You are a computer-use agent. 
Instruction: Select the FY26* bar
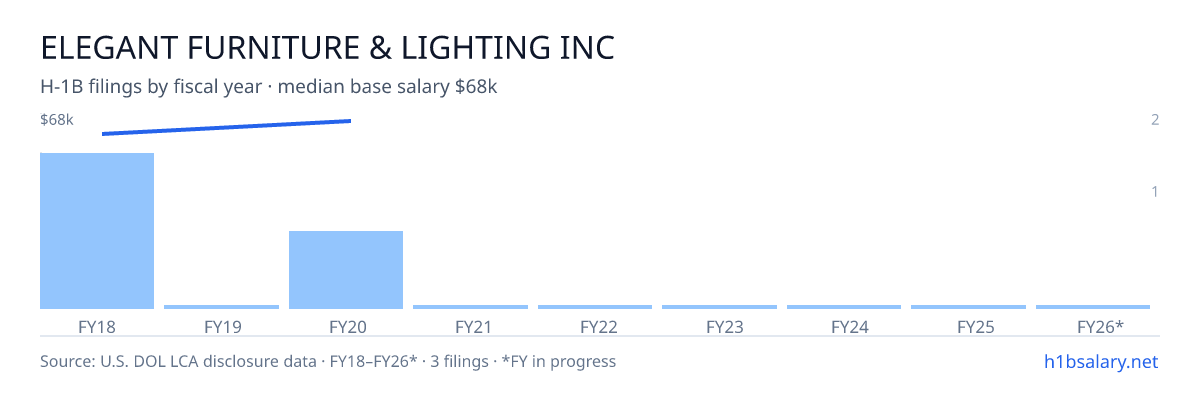[1093, 307]
